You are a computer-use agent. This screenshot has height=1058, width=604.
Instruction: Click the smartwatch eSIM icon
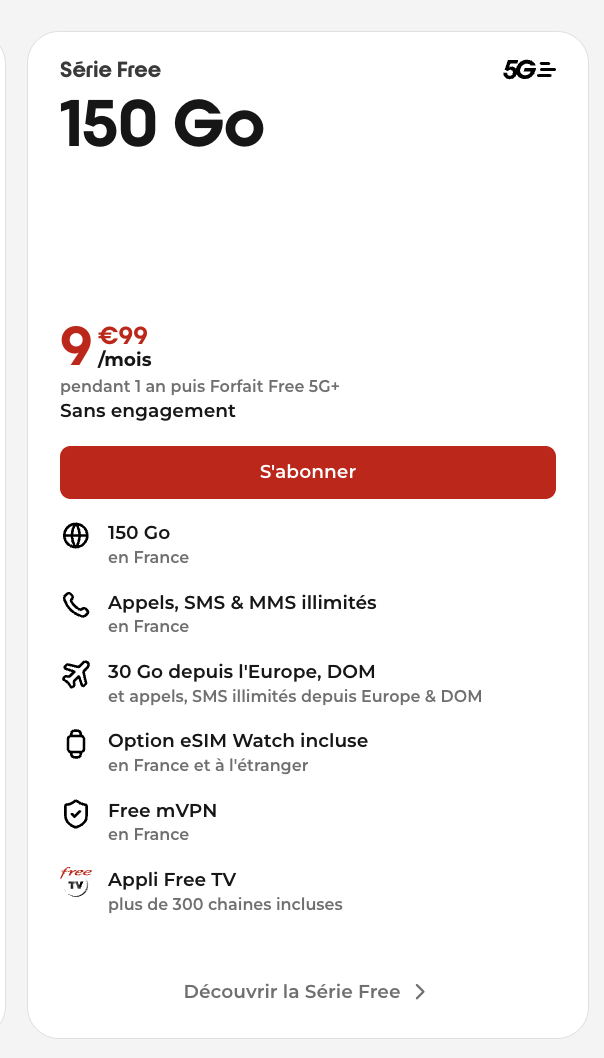point(76,744)
